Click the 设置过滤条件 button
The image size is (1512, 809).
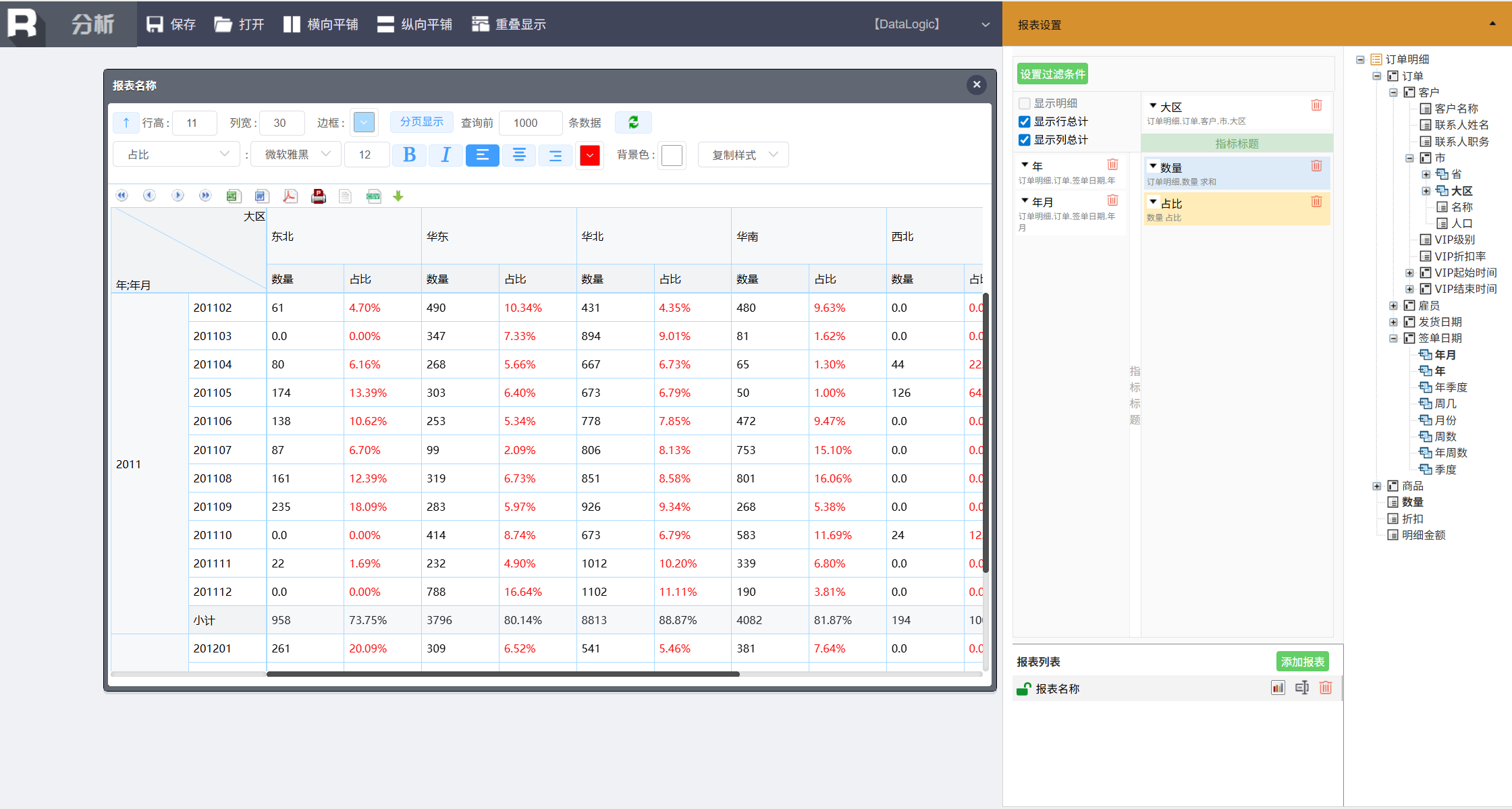(x=1052, y=74)
